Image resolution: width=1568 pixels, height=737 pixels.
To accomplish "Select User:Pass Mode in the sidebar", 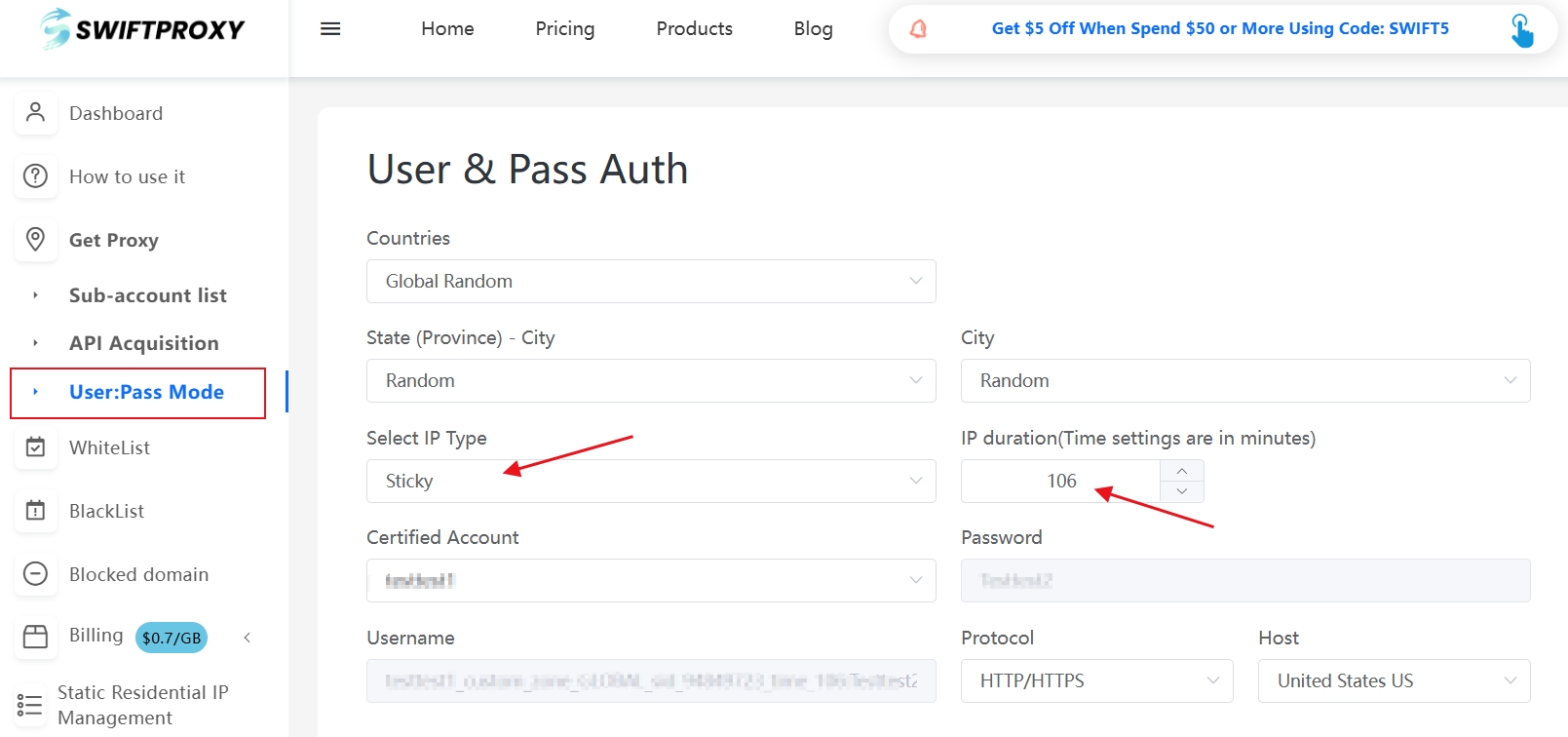I will (146, 393).
